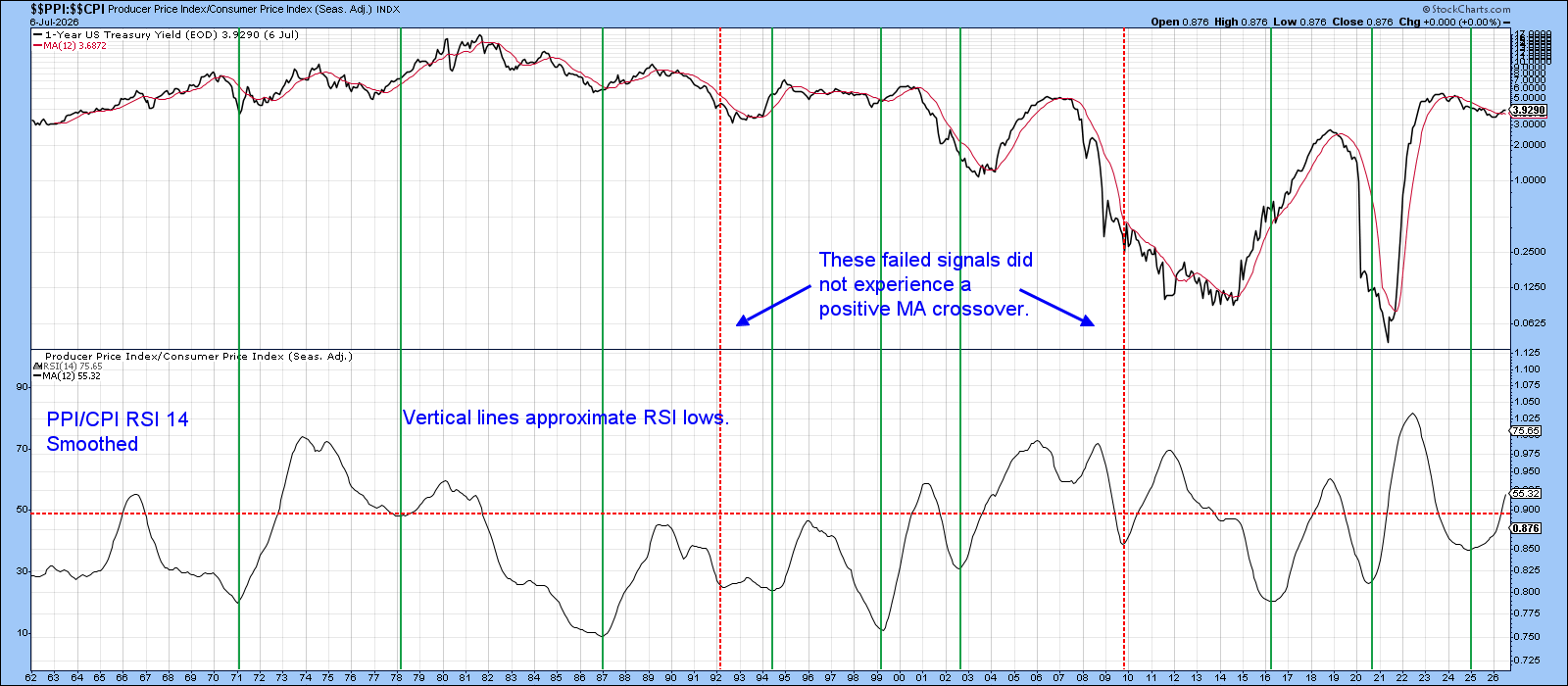1568x686 pixels.
Task: Click the 6-Jul-2026 date label
Action: [55, 21]
